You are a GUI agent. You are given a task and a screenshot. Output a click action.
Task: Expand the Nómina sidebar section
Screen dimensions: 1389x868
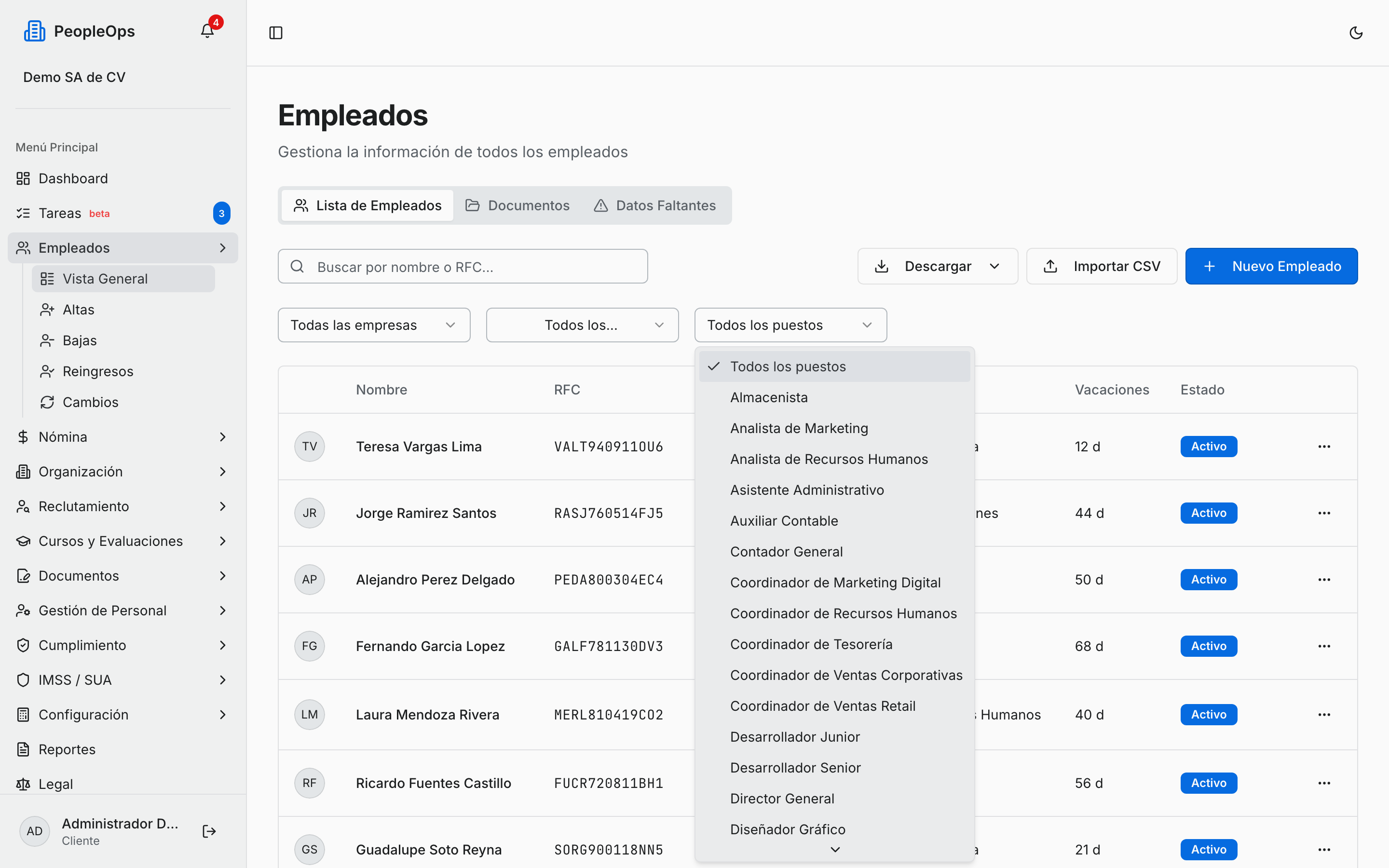123,437
